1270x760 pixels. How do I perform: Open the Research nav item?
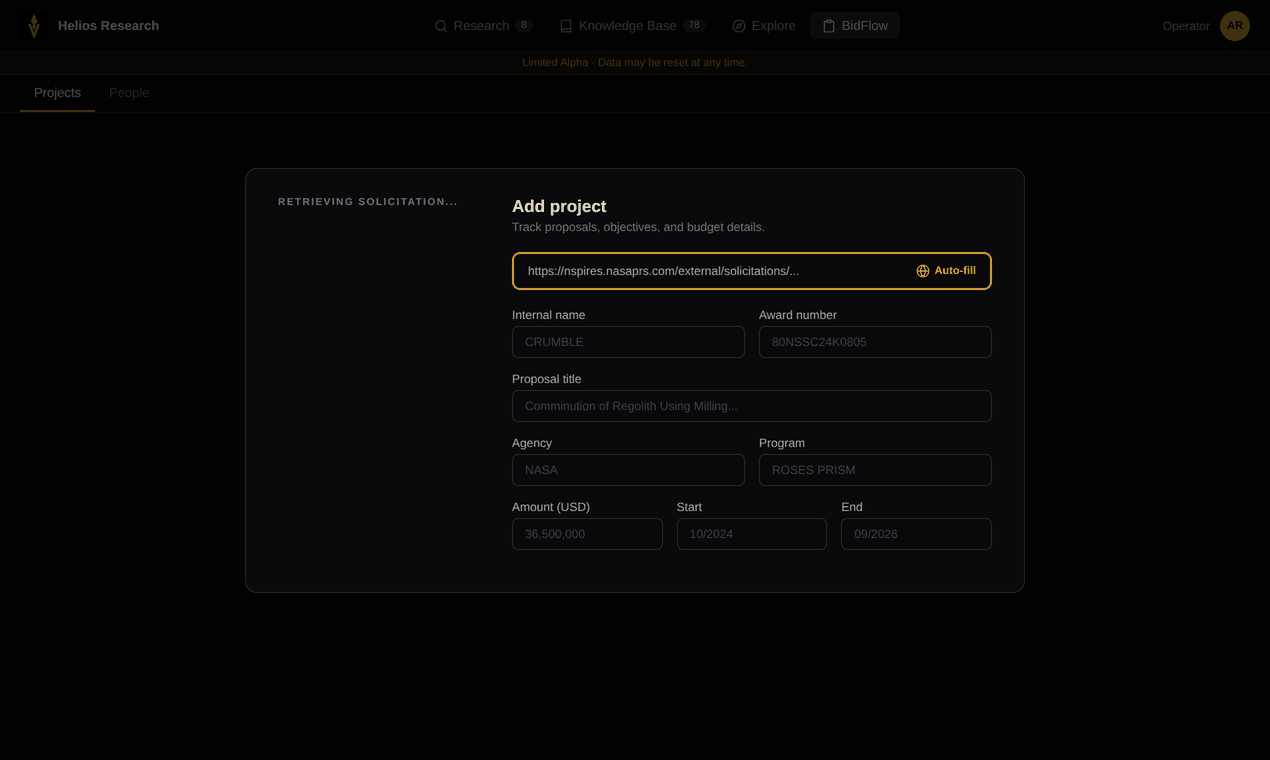483,26
